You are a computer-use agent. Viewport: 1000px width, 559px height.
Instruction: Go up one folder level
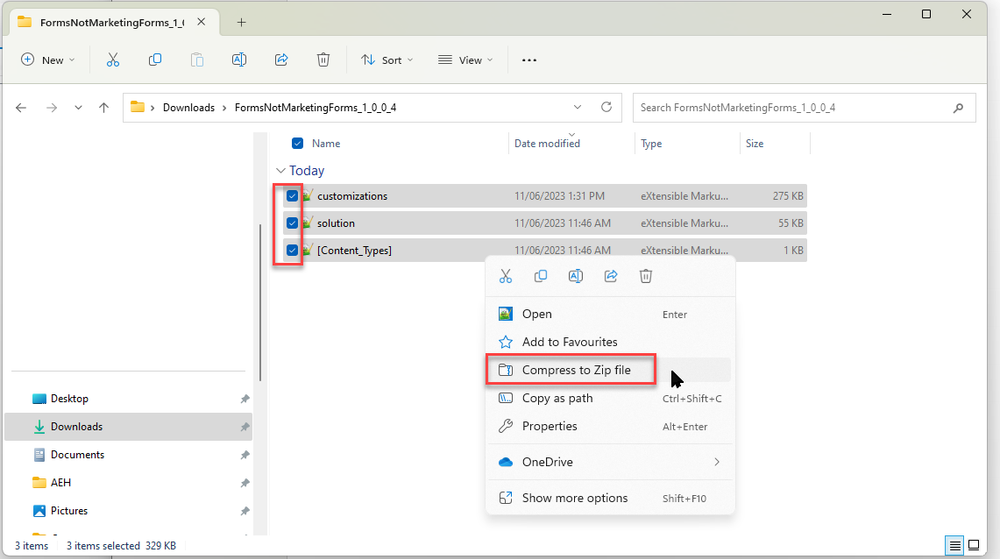coord(104,108)
